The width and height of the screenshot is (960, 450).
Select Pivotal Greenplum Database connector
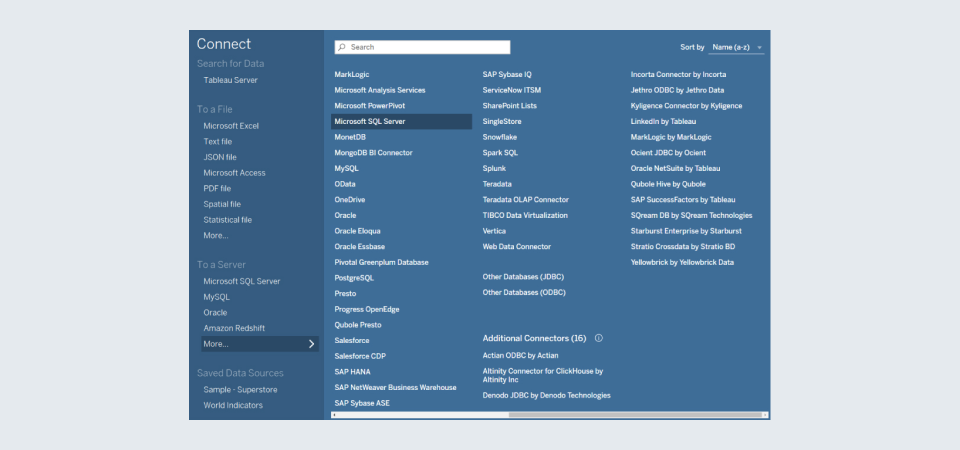tap(381, 263)
